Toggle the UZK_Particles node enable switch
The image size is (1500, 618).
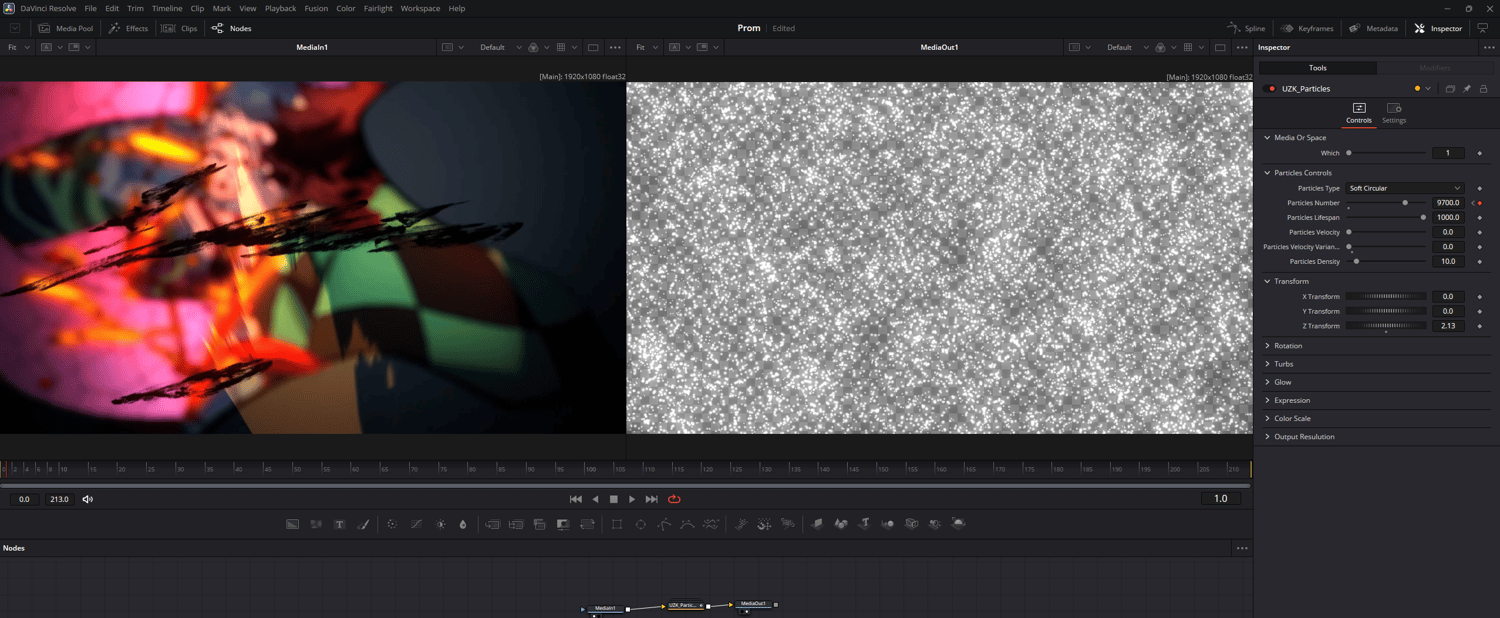(1272, 89)
